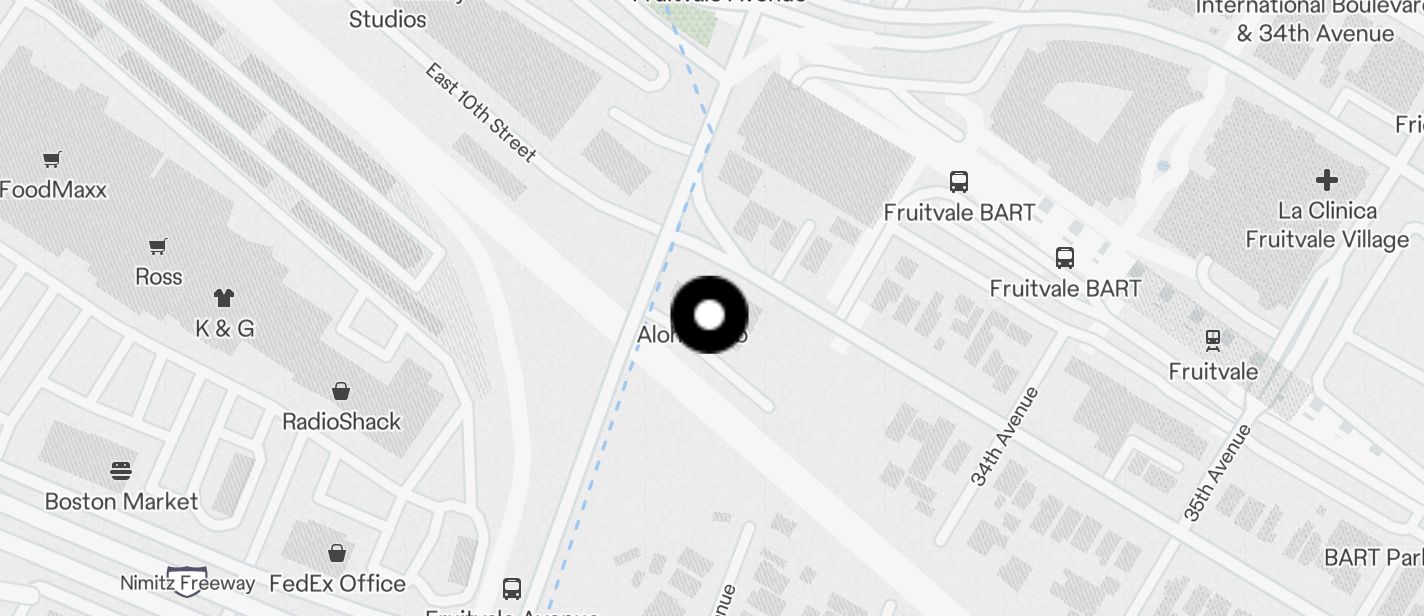Click the RadioShack shopping bag icon
This screenshot has width=1424, height=616.
(341, 390)
